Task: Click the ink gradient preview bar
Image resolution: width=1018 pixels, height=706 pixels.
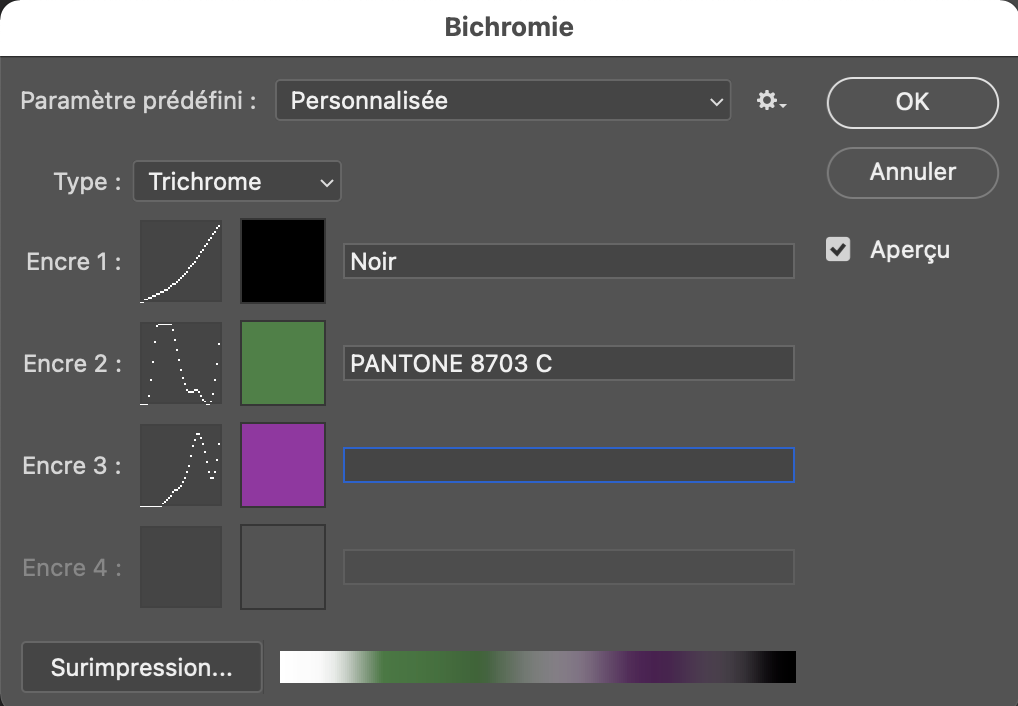Action: 537,667
